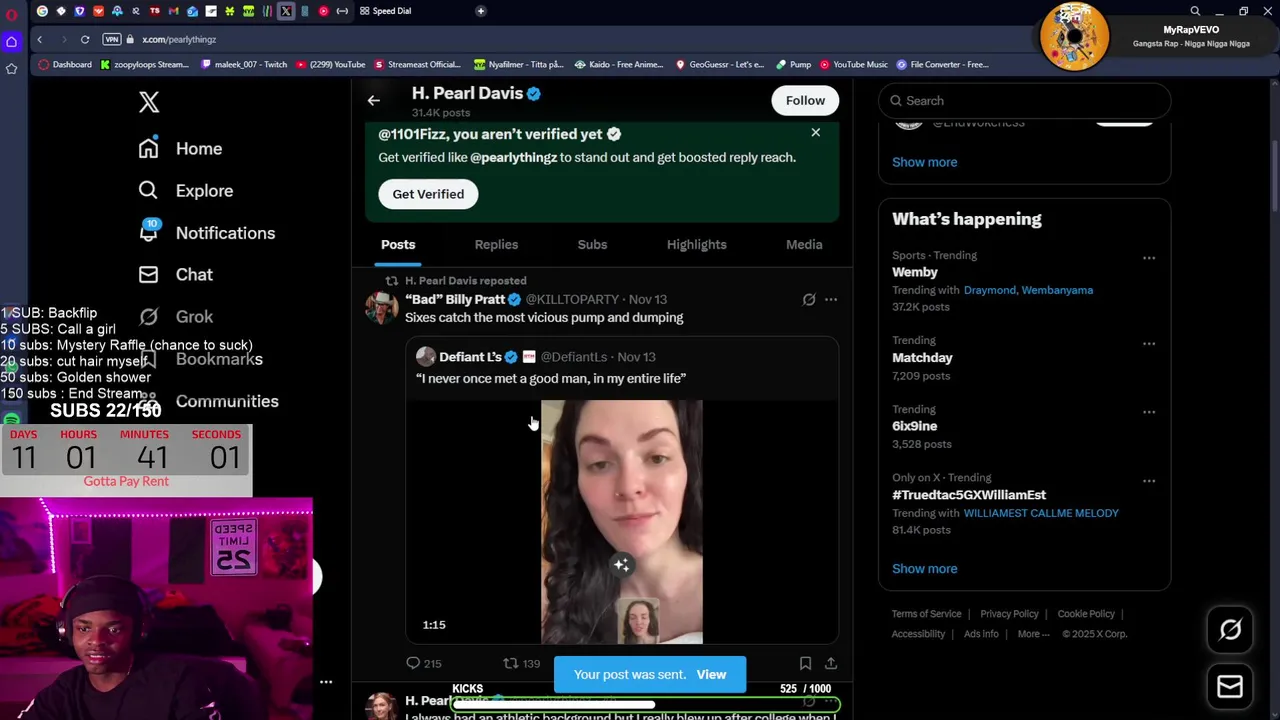Expand the More footer menu
Screen dimensions: 1280x720
tap(1033, 634)
